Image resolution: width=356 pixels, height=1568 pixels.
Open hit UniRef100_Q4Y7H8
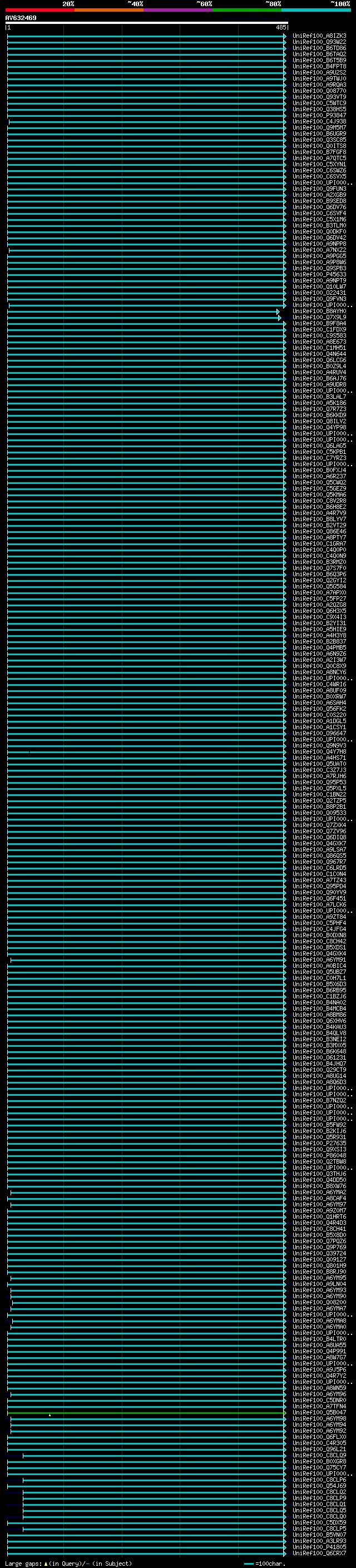pyautogui.click(x=319, y=751)
